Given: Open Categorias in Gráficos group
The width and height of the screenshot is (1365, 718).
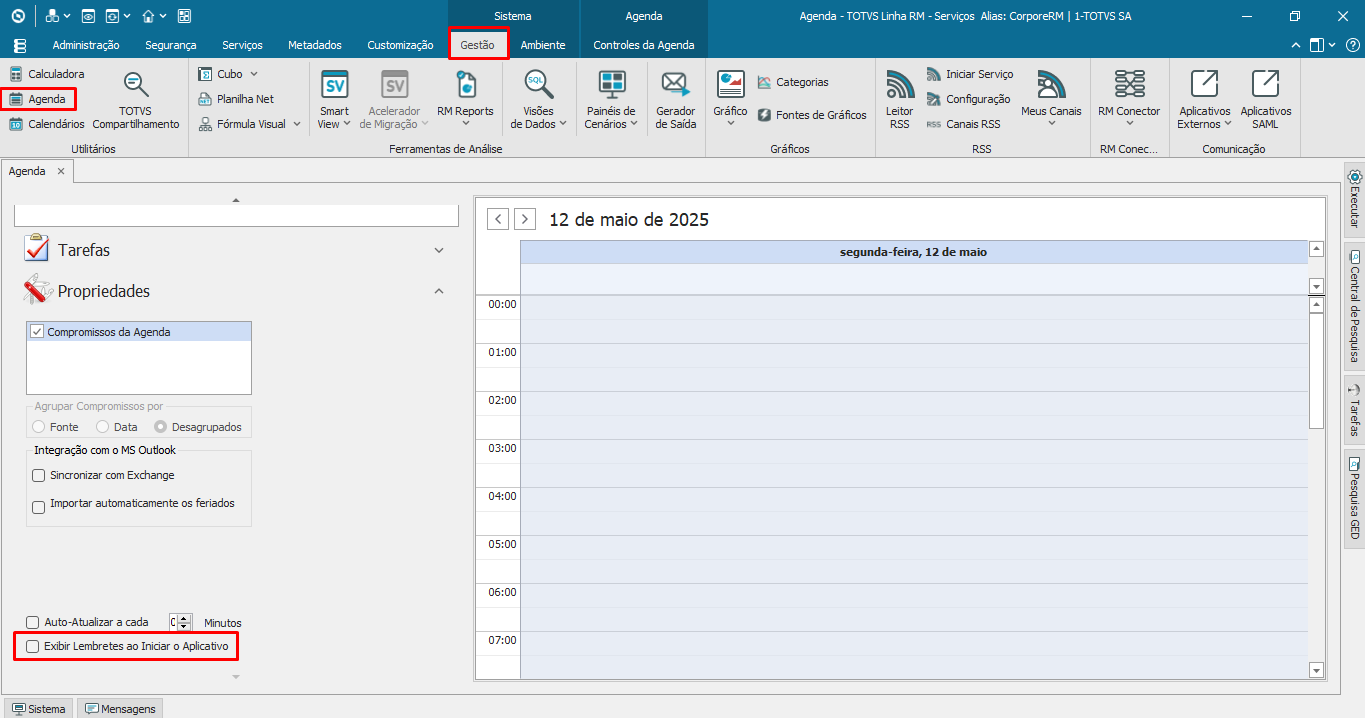Looking at the screenshot, I should tap(792, 82).
